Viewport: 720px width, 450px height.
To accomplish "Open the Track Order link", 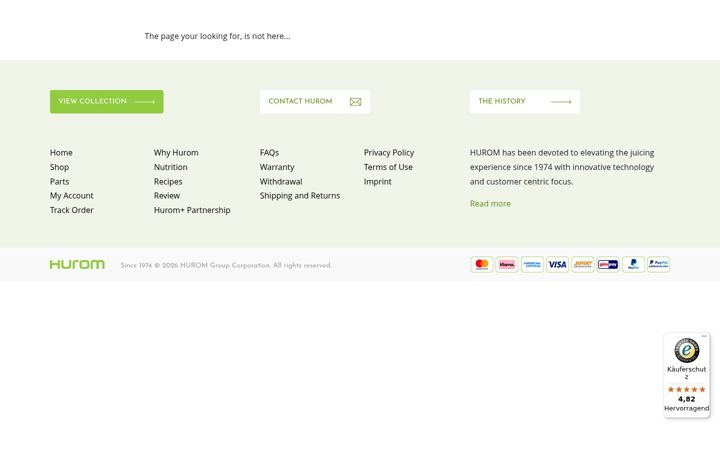I will coord(72,210).
